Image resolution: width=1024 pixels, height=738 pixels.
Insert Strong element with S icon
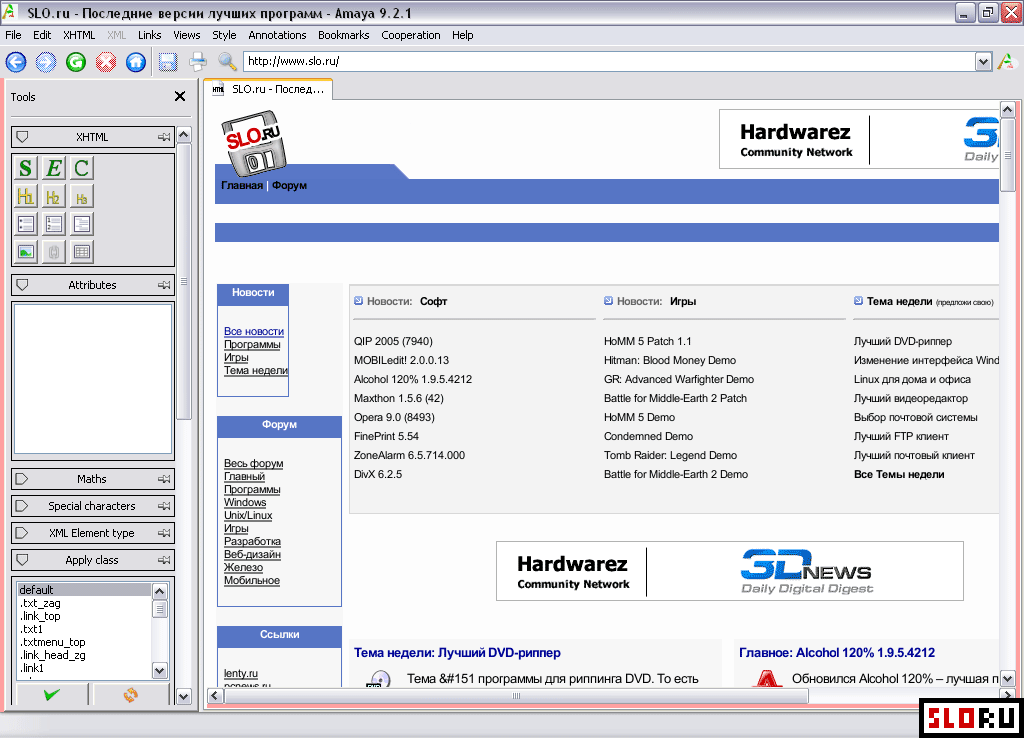25,168
